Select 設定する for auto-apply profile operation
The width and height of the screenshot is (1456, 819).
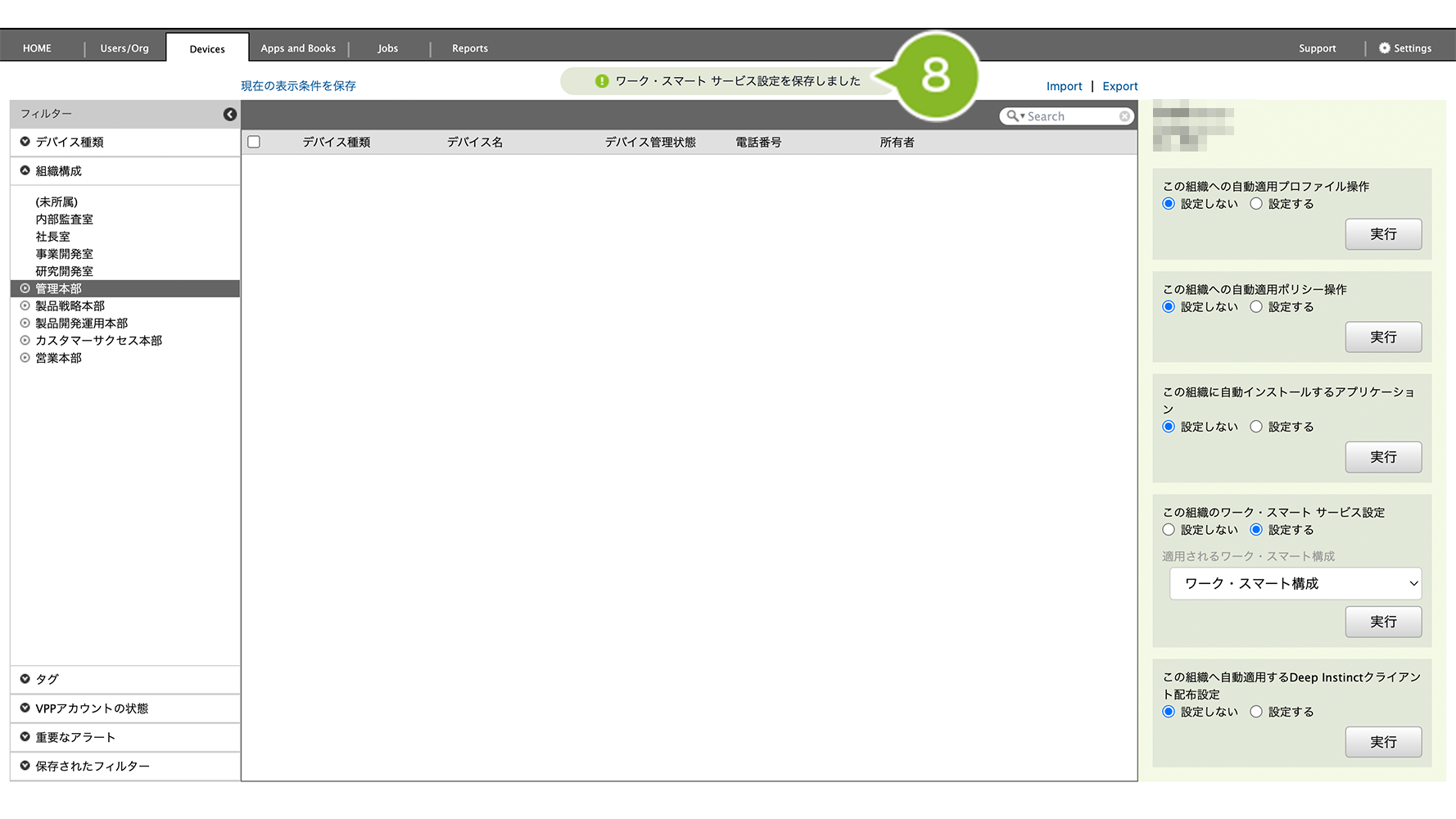pos(1256,204)
